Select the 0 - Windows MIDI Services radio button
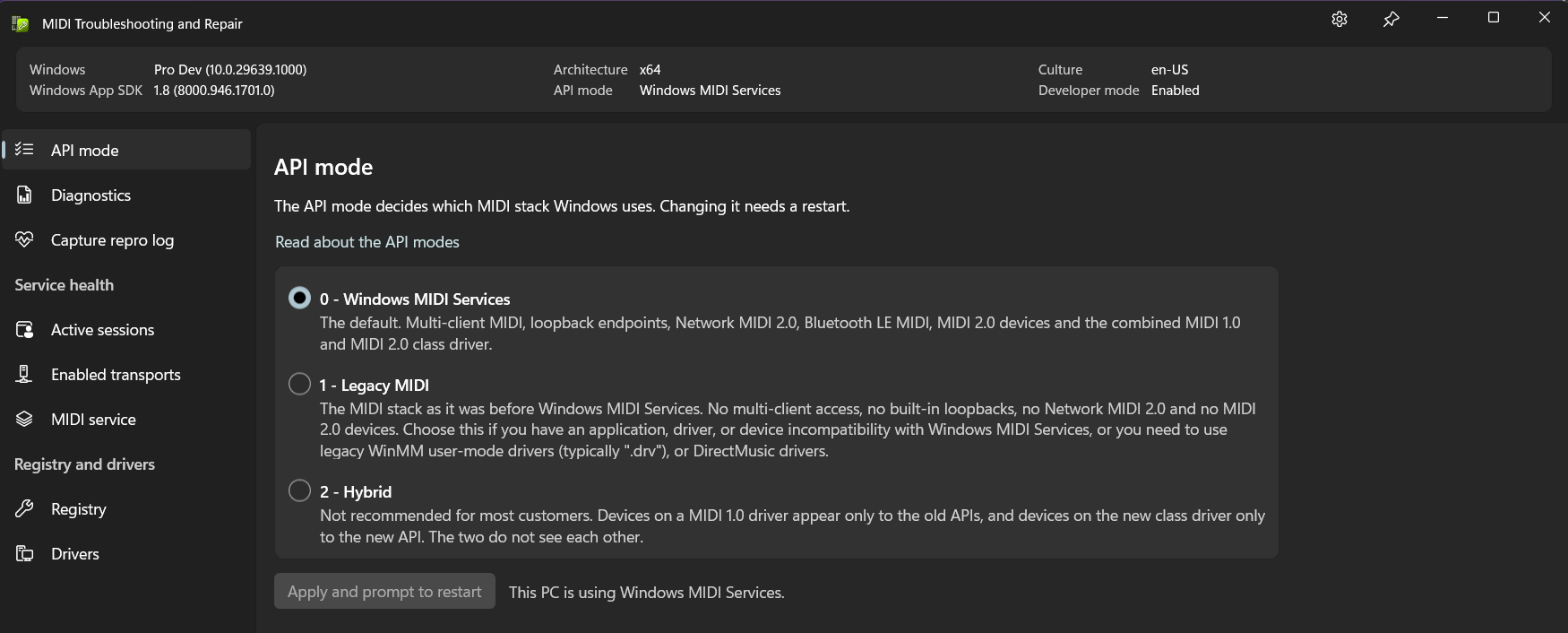1568x633 pixels. pos(299,298)
